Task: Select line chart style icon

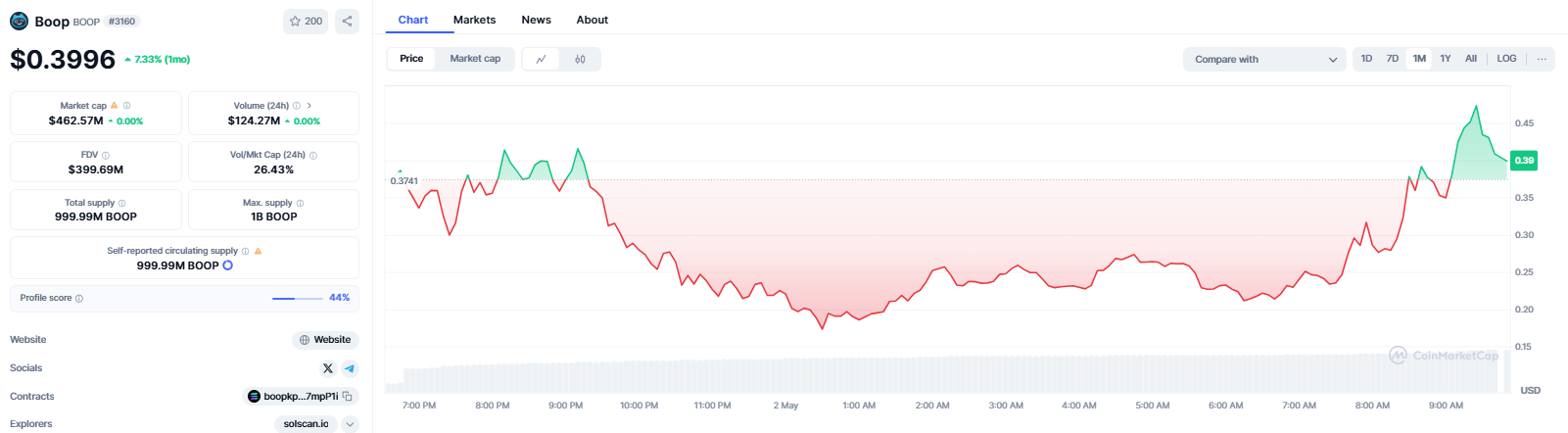Action: tap(542, 59)
